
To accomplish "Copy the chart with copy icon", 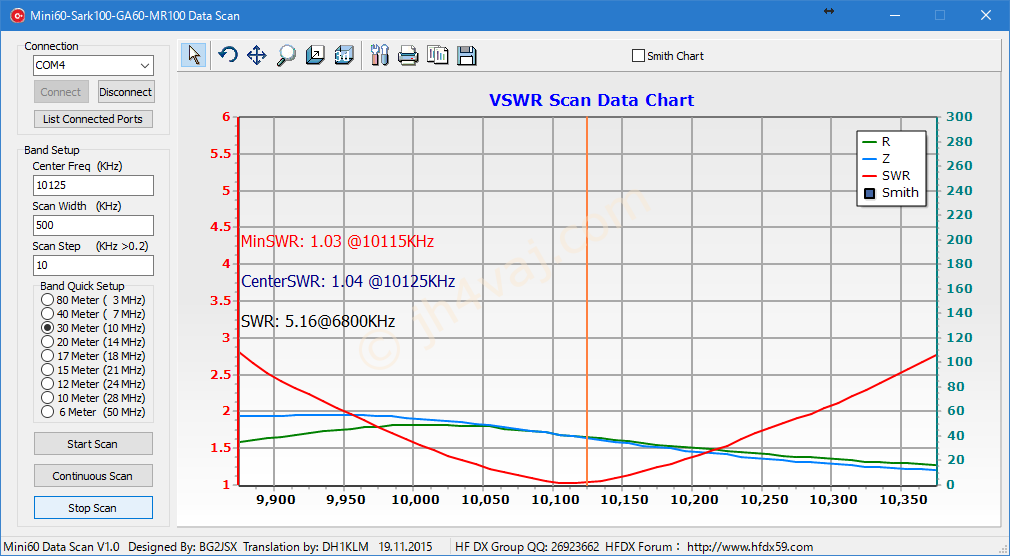I will pos(438,55).
